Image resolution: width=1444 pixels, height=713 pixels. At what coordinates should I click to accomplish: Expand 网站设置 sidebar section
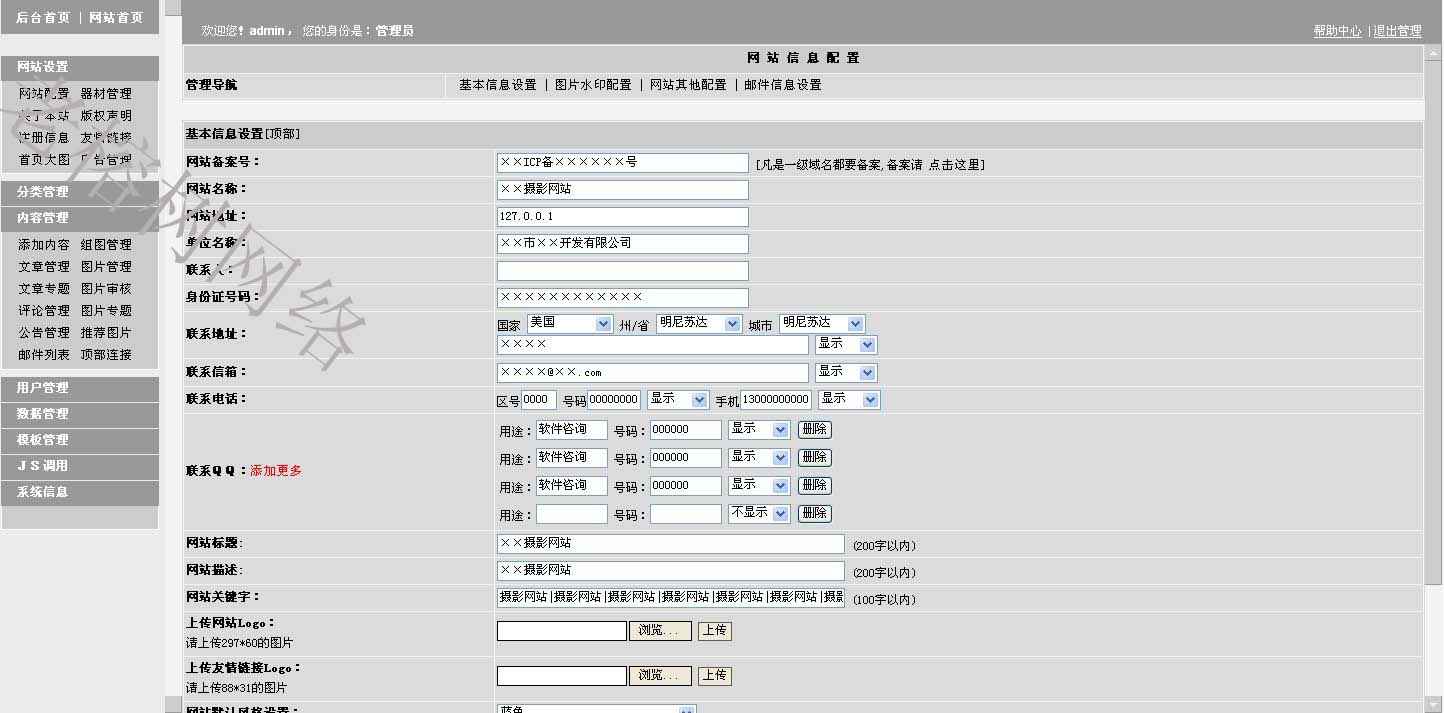(x=80, y=67)
